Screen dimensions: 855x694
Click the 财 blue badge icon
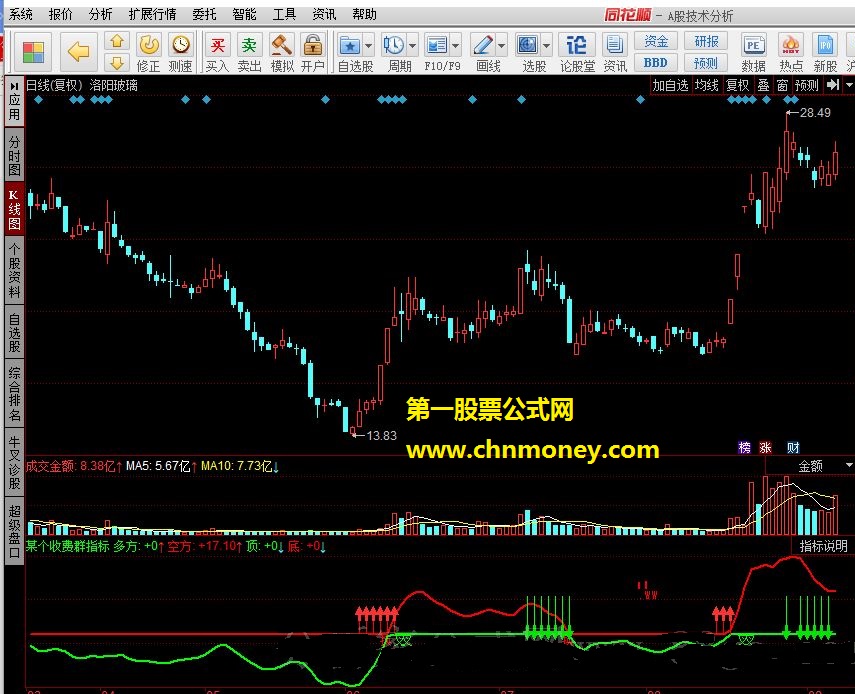tap(793, 448)
